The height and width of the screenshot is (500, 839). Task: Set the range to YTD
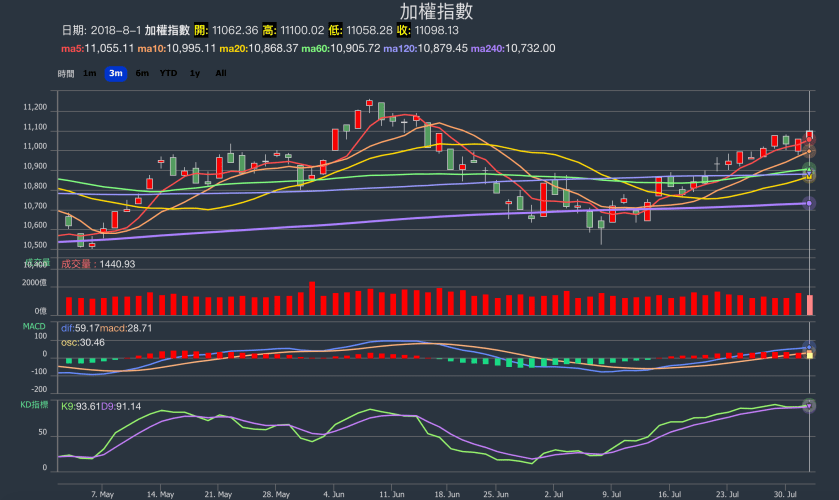point(169,73)
